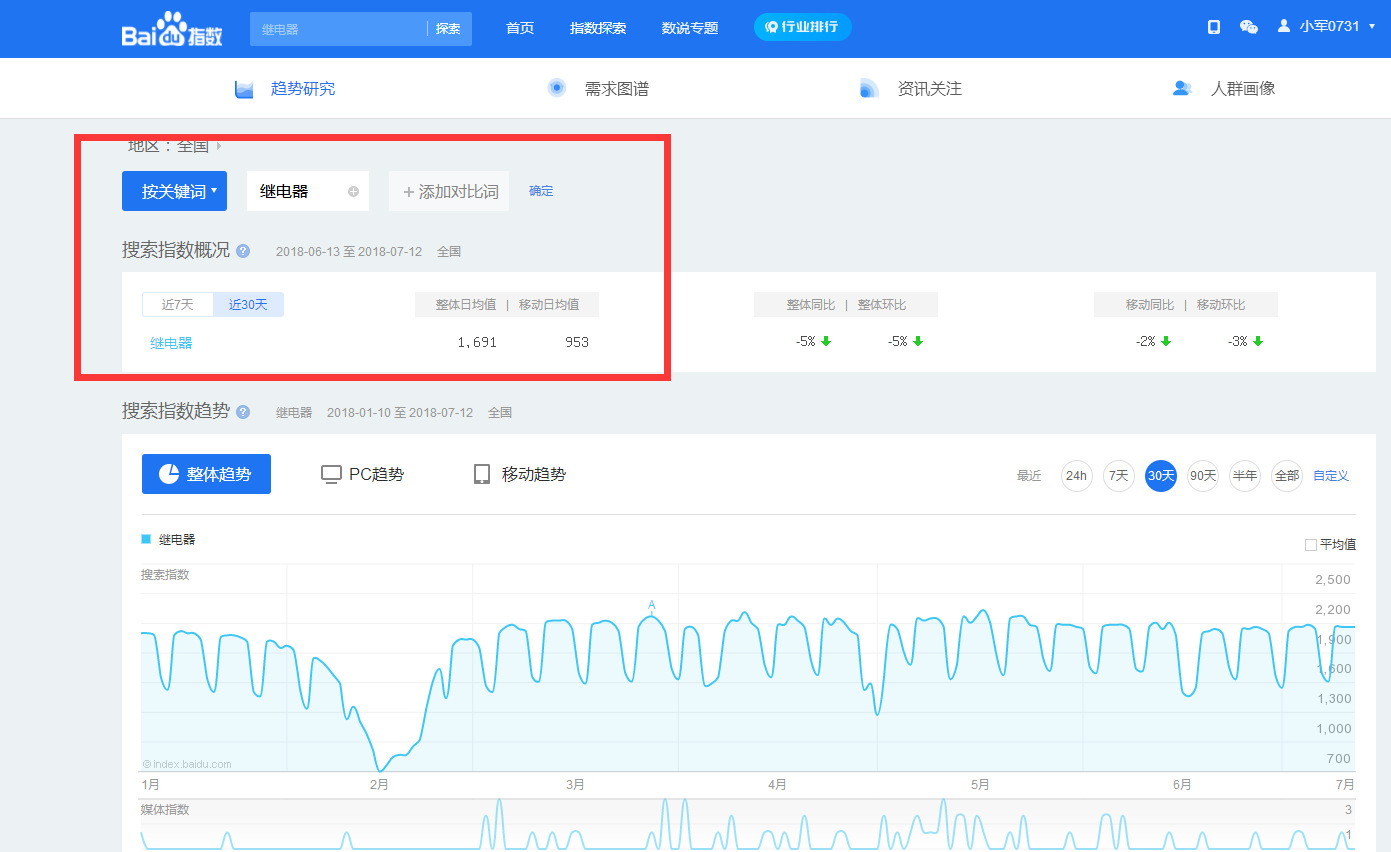The image size is (1391, 852).
Task: Select the 30天 time range
Action: click(x=1160, y=476)
